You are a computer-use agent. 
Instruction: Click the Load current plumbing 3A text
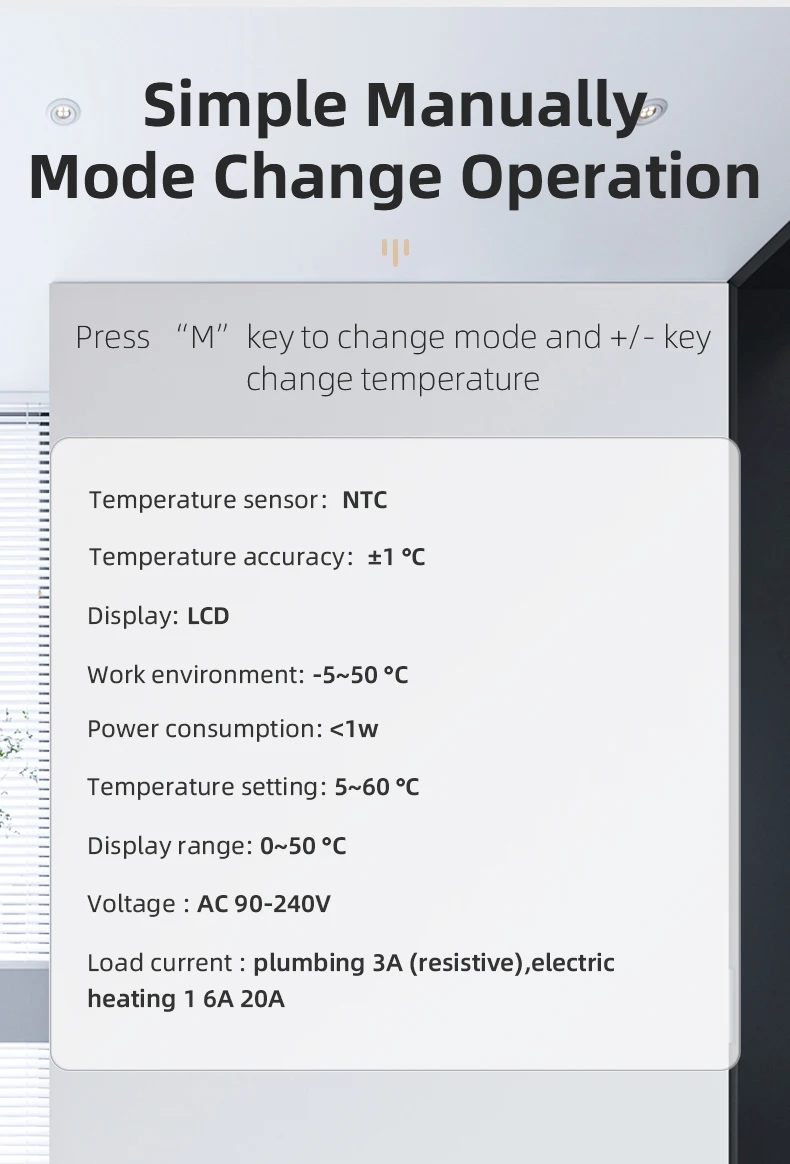[350, 963]
